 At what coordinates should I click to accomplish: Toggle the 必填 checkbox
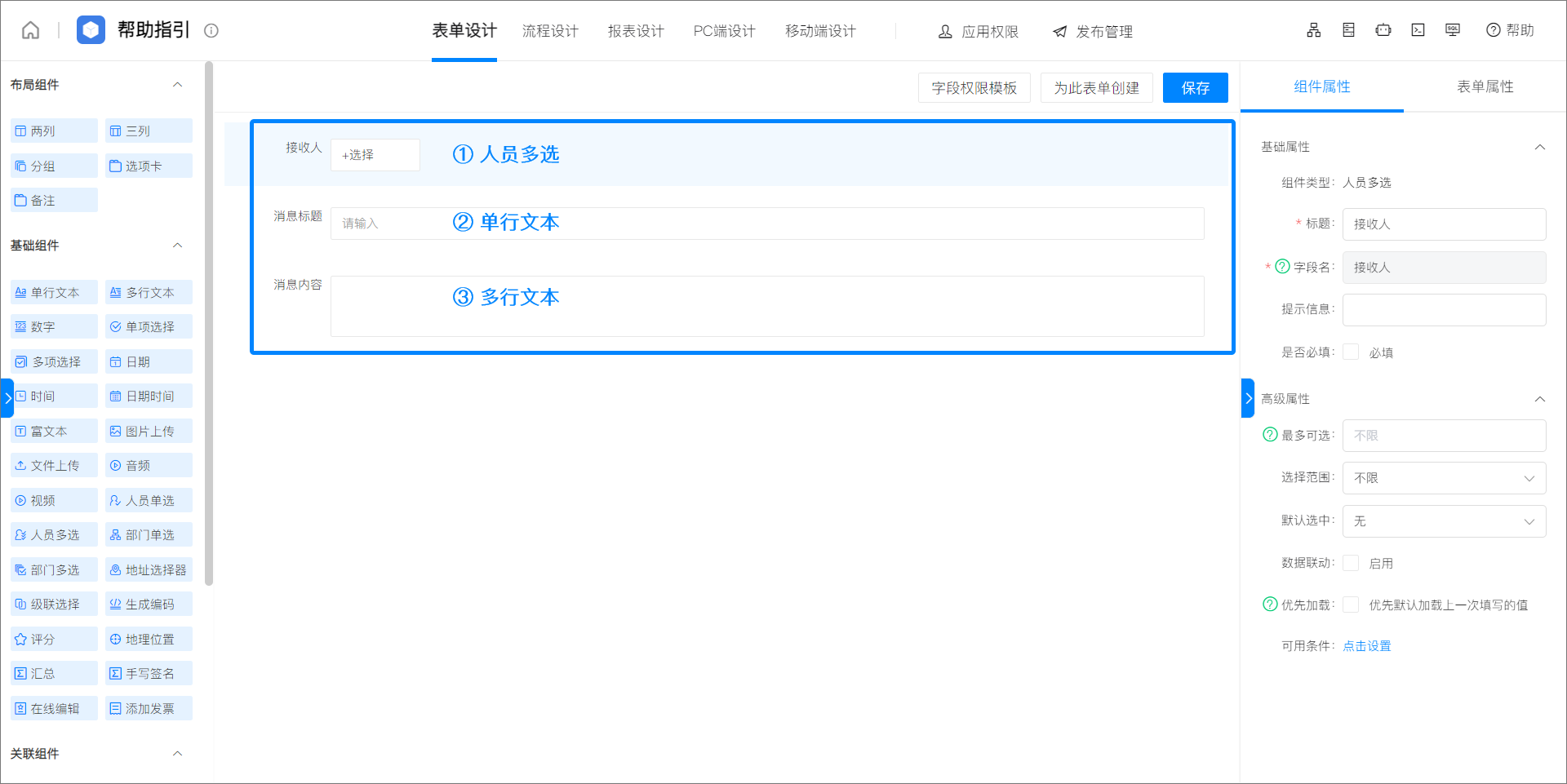click(1351, 352)
